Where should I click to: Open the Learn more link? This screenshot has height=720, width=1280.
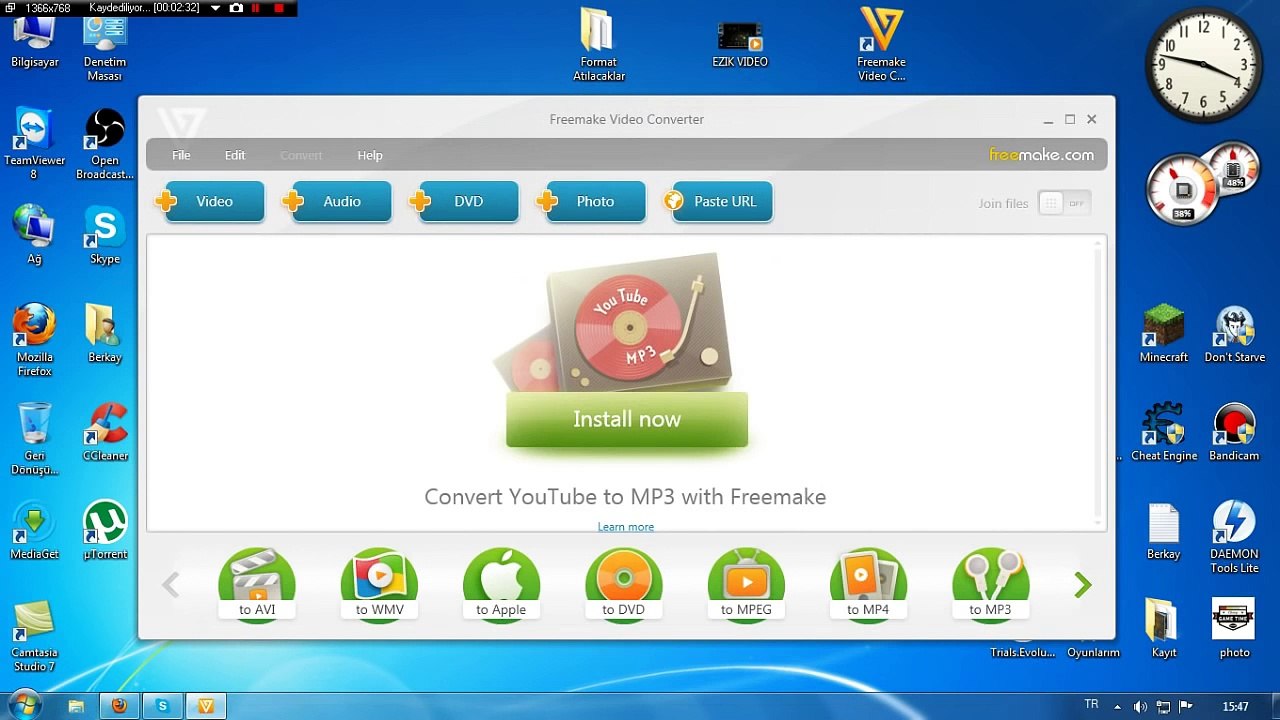[626, 527]
